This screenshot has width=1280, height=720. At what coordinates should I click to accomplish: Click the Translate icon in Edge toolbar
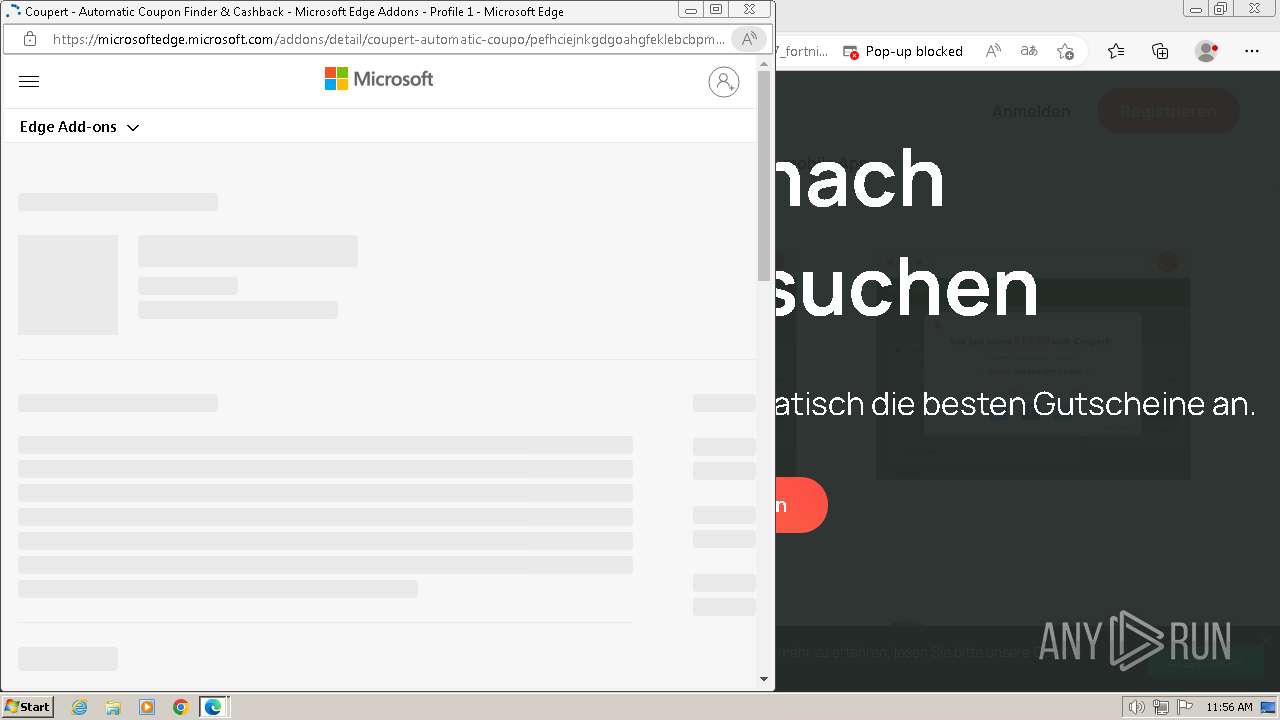click(1029, 51)
